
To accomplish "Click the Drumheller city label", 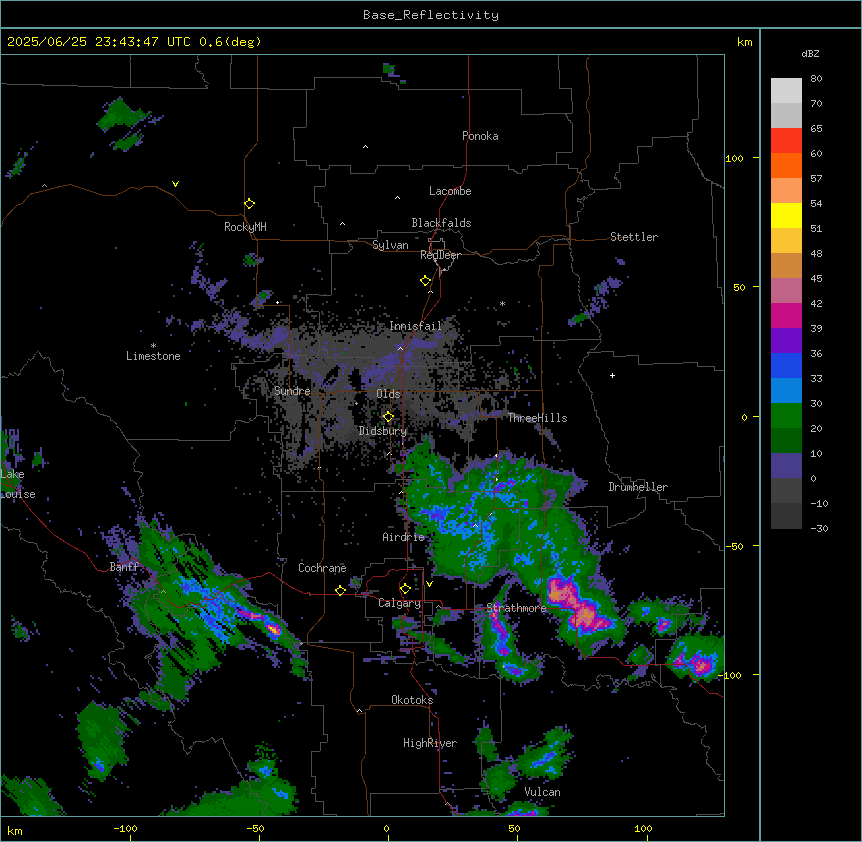I will 638,487.
